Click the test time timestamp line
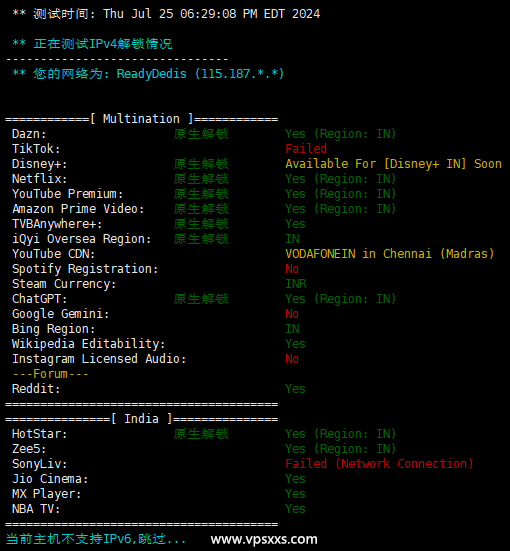This screenshot has height=551, width=510. (x=166, y=14)
